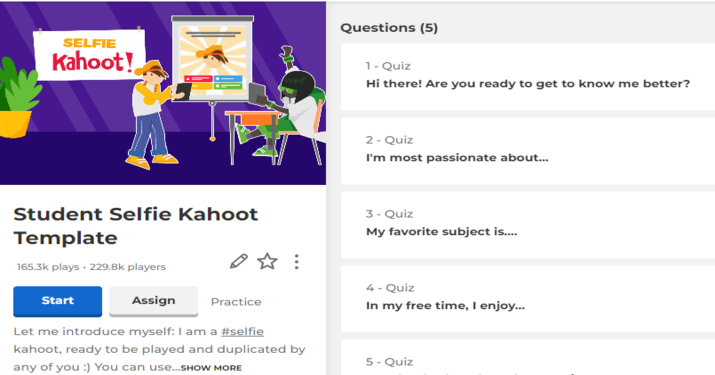Click the projector screen in the cover illustration
Screen dimensions: 715x375
point(212,57)
